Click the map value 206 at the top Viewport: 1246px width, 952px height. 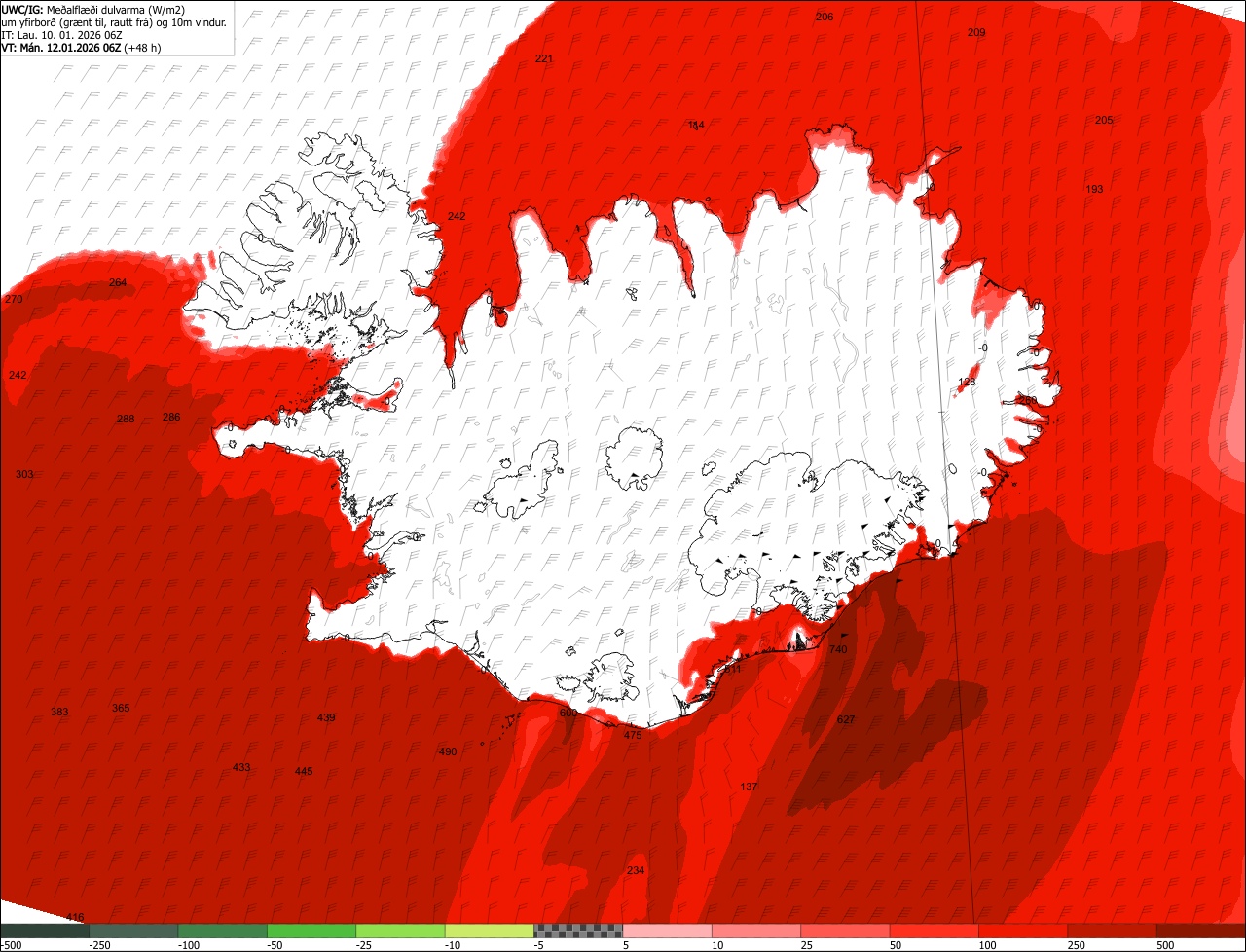pos(825,17)
